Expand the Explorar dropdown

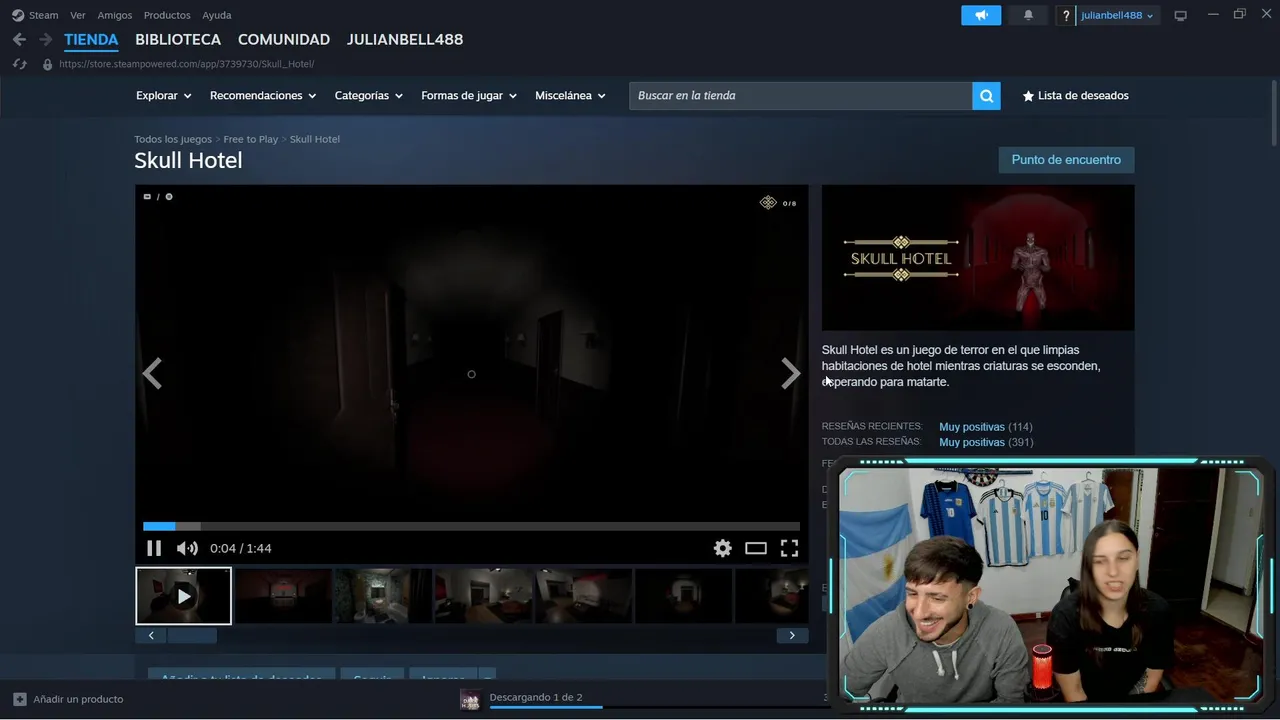click(163, 96)
